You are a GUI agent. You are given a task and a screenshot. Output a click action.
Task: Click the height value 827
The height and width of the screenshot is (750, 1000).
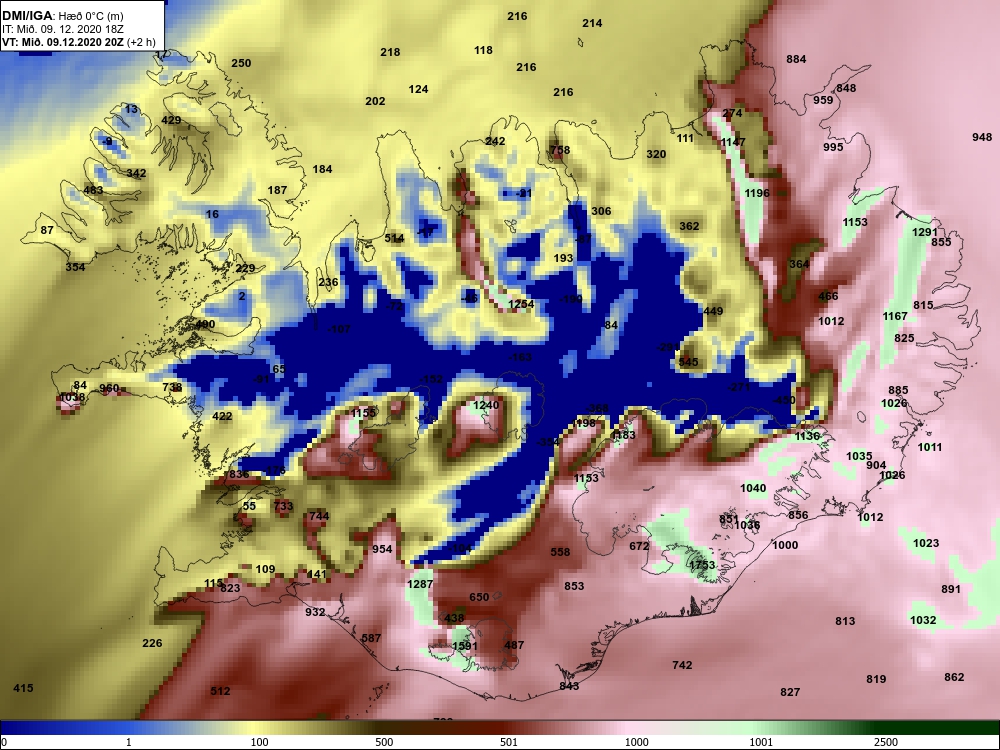[790, 693]
